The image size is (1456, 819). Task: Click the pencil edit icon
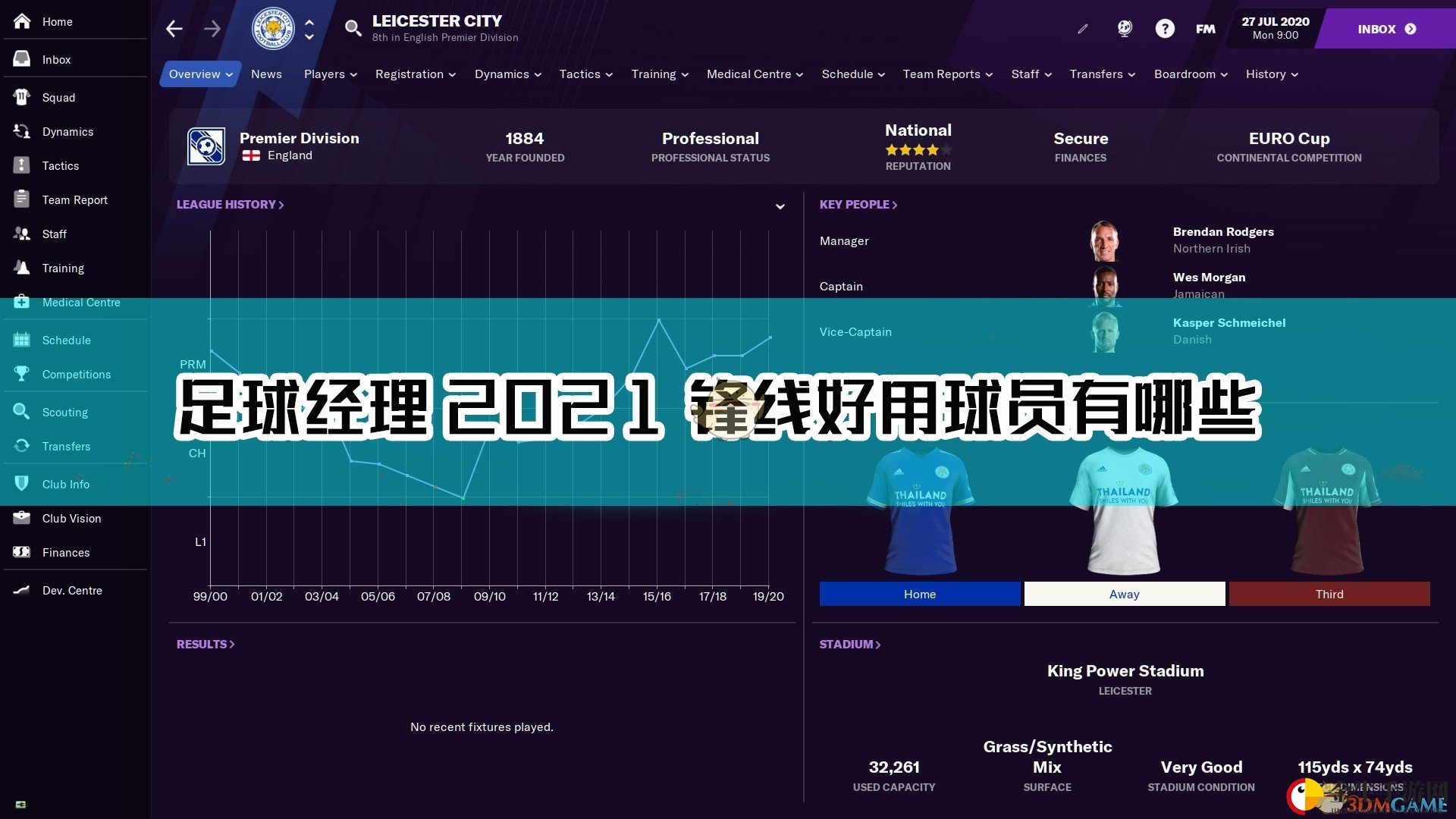click(1083, 29)
